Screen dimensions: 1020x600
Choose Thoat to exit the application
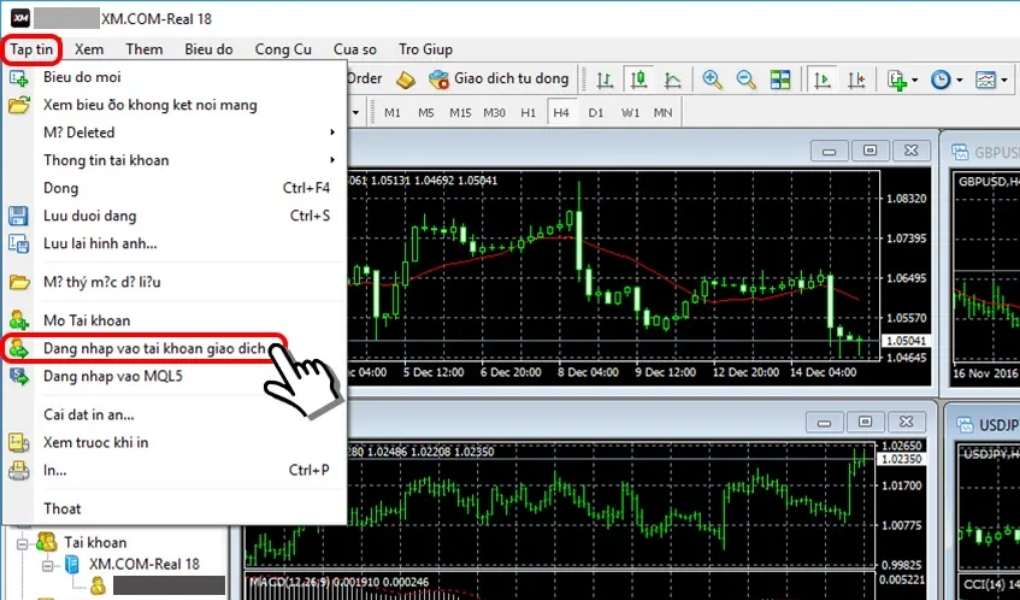[174, 508]
